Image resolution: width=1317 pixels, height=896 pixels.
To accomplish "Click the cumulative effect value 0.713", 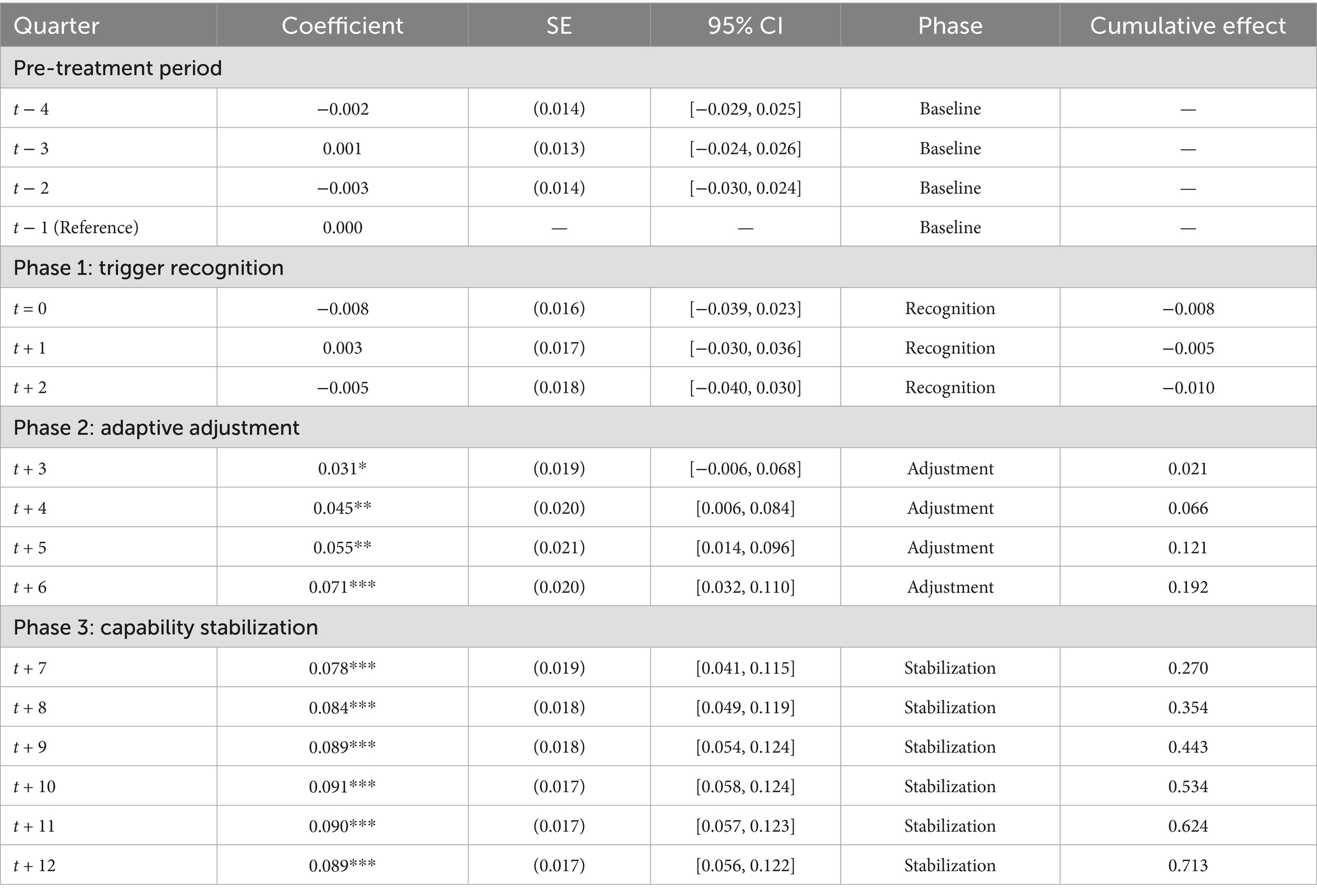I will pos(1188,865).
